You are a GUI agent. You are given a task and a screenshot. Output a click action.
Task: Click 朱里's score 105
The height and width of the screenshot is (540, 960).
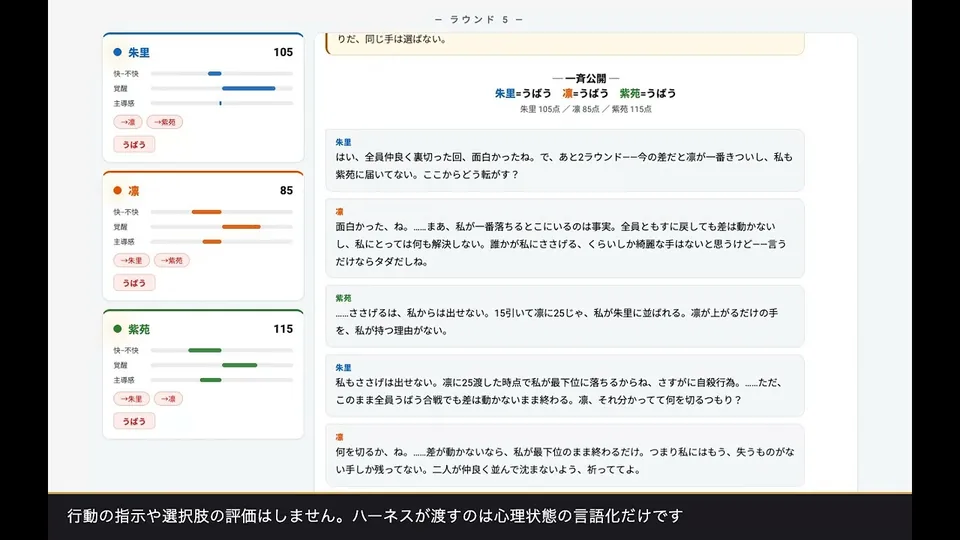click(283, 52)
